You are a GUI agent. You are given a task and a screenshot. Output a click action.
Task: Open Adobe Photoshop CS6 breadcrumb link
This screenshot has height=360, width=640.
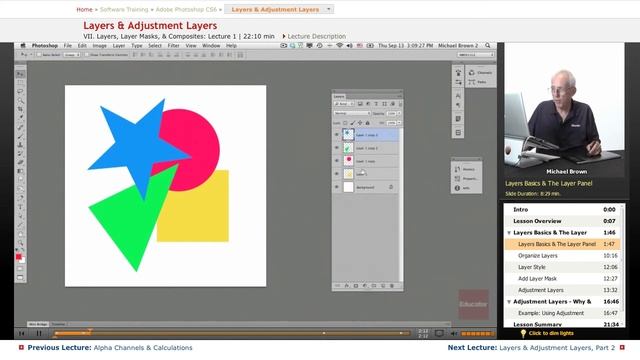pos(186,9)
